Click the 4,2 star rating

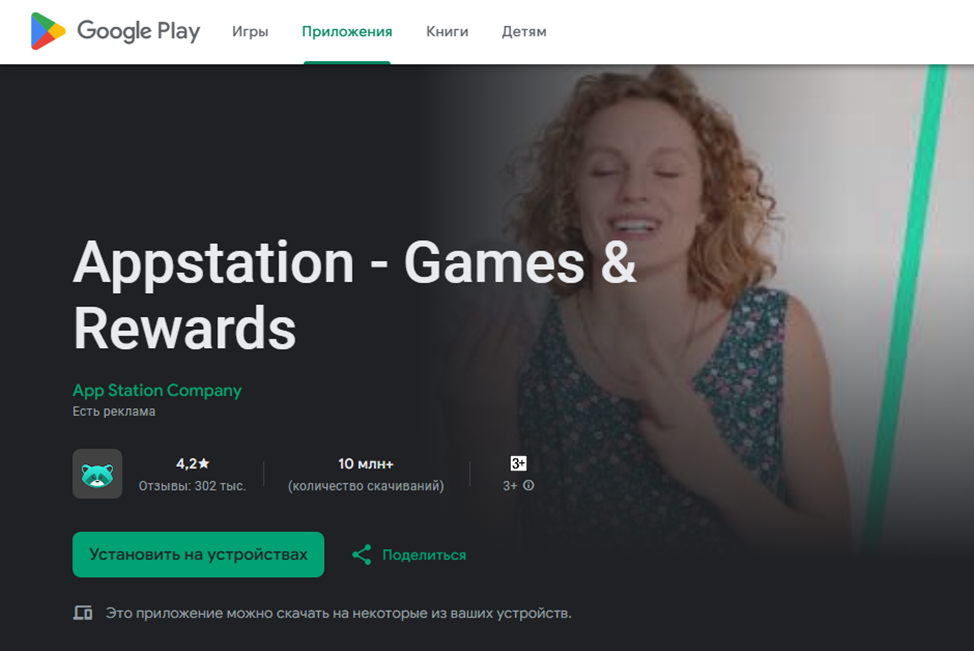click(x=193, y=463)
